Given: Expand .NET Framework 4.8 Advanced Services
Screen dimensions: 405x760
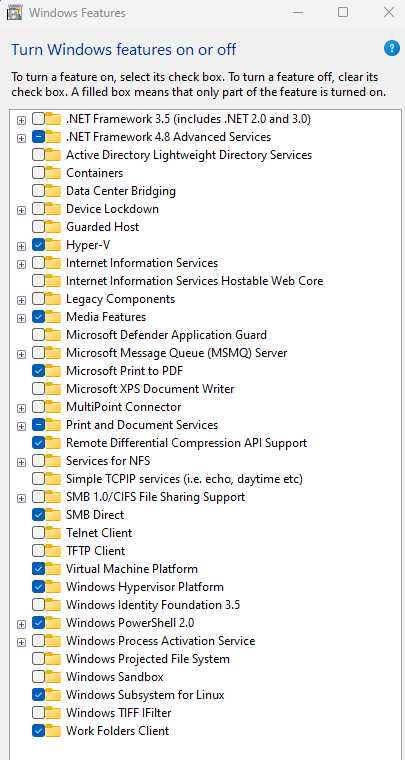Looking at the screenshot, I should [x=21, y=138].
